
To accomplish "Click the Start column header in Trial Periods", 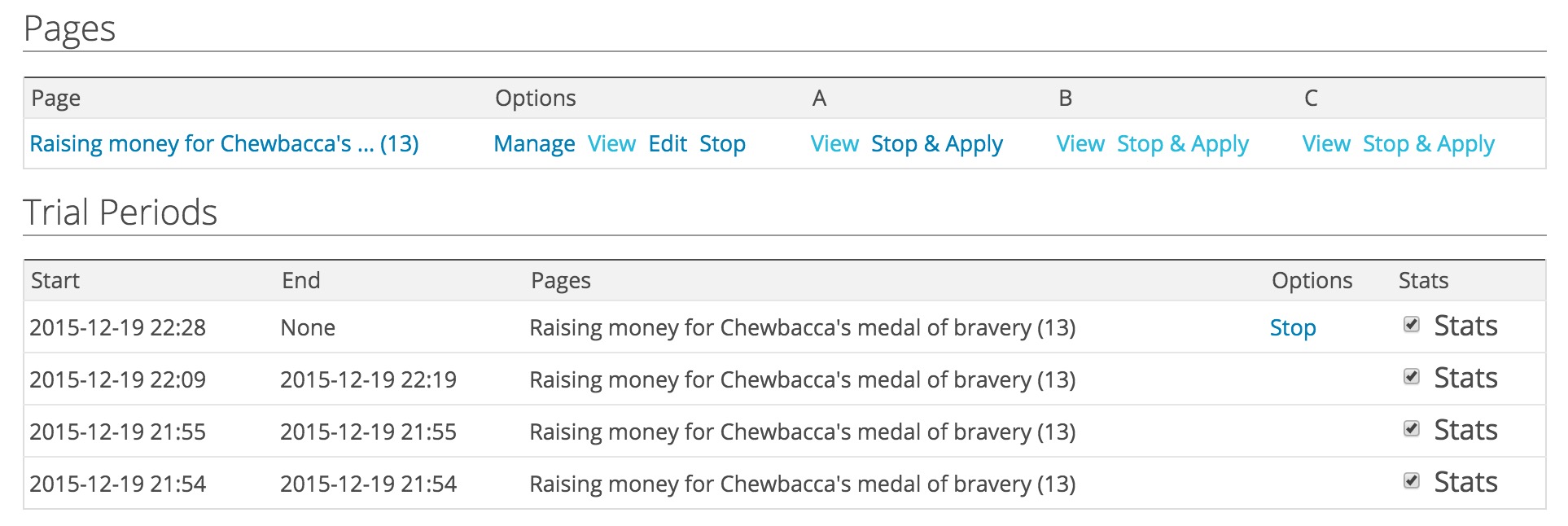I will (x=55, y=281).
